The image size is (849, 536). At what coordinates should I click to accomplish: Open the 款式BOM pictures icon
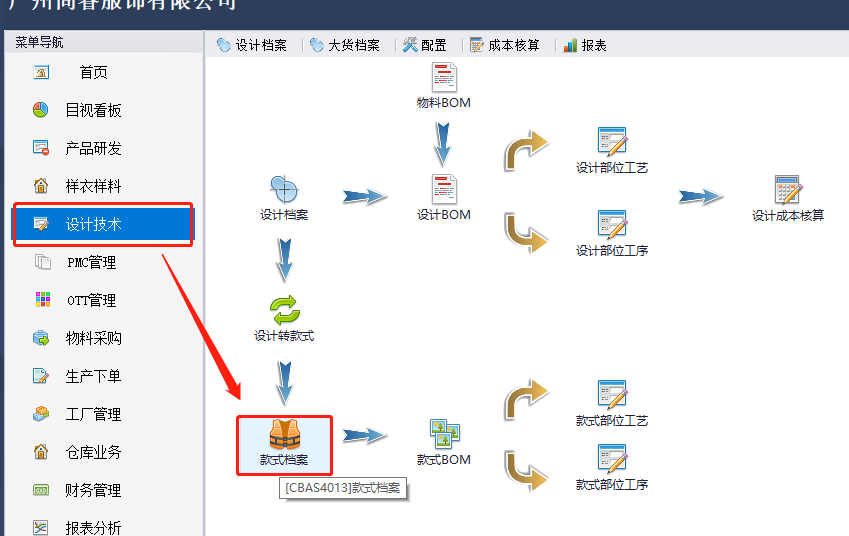[x=445, y=434]
